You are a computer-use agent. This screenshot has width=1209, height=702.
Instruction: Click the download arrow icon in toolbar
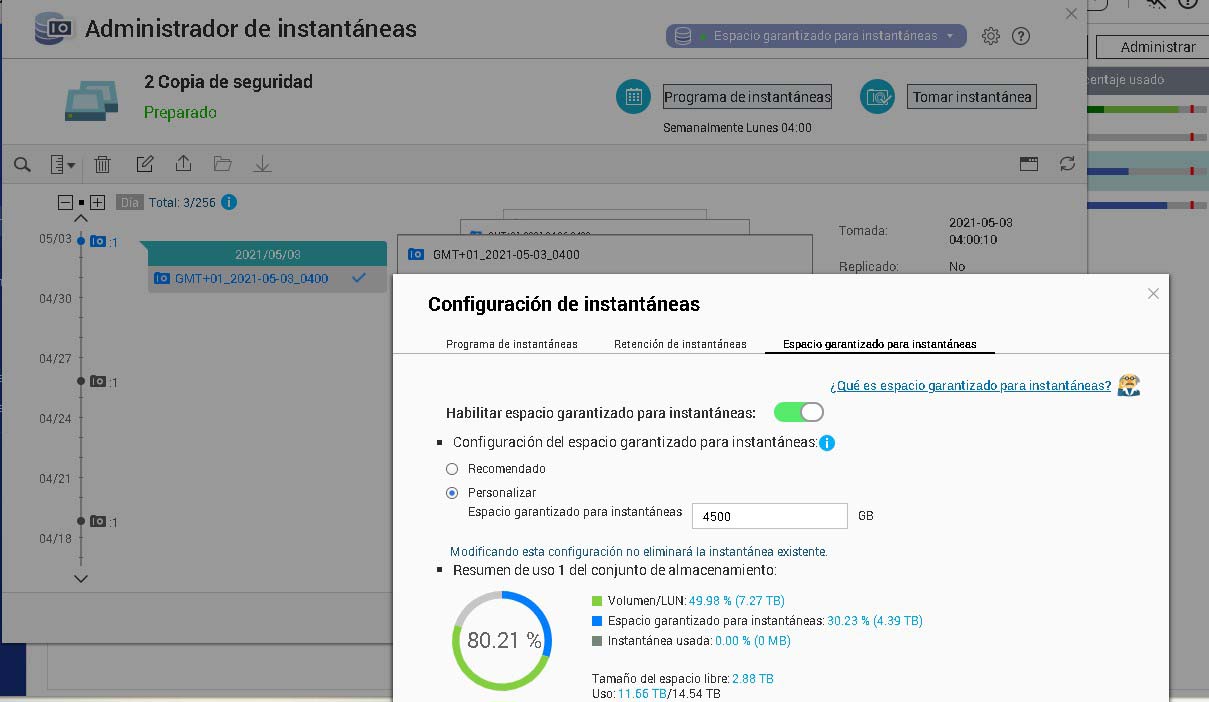pos(262,164)
